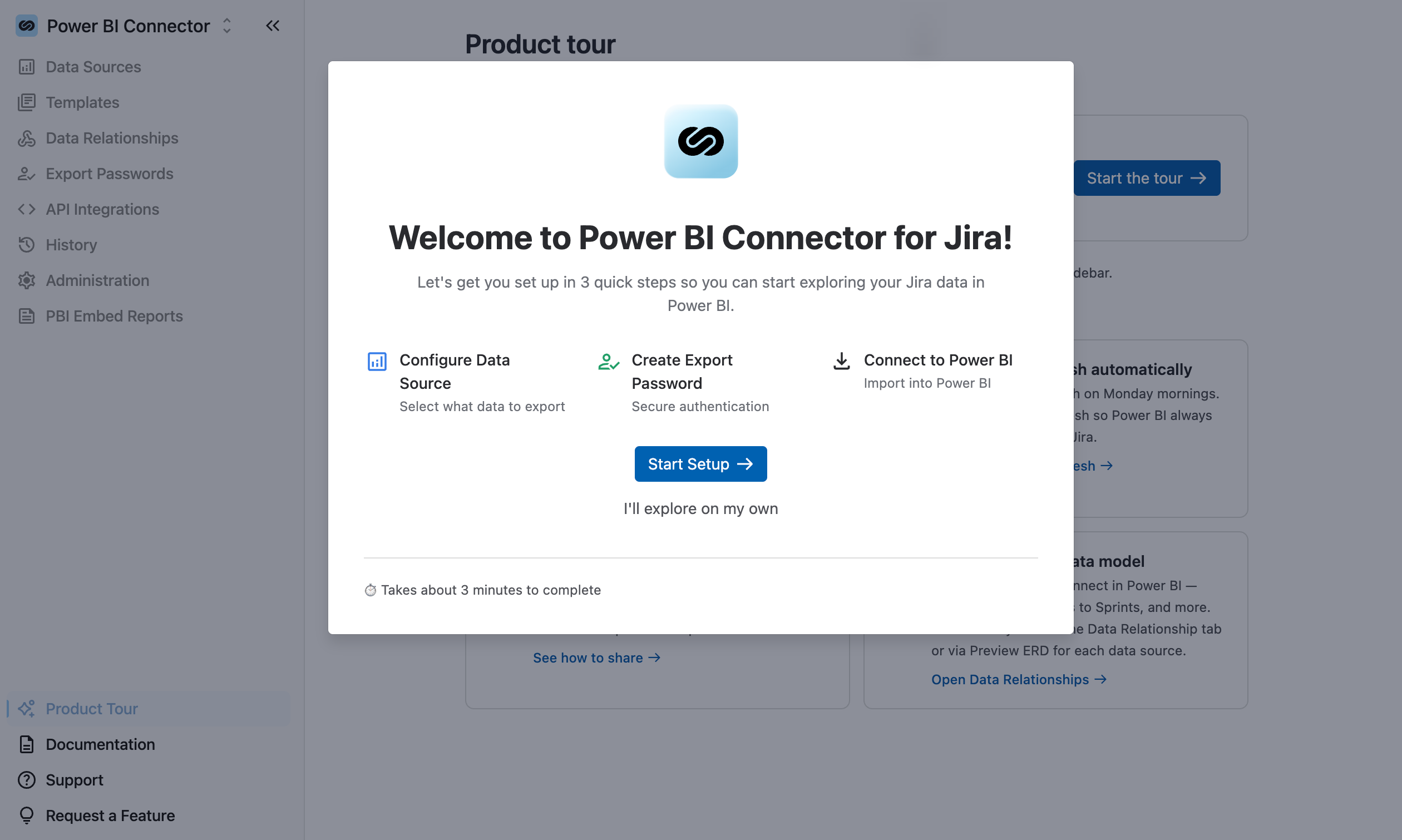Click the Data Sources chart icon in sidebar
The image size is (1402, 840).
click(27, 67)
